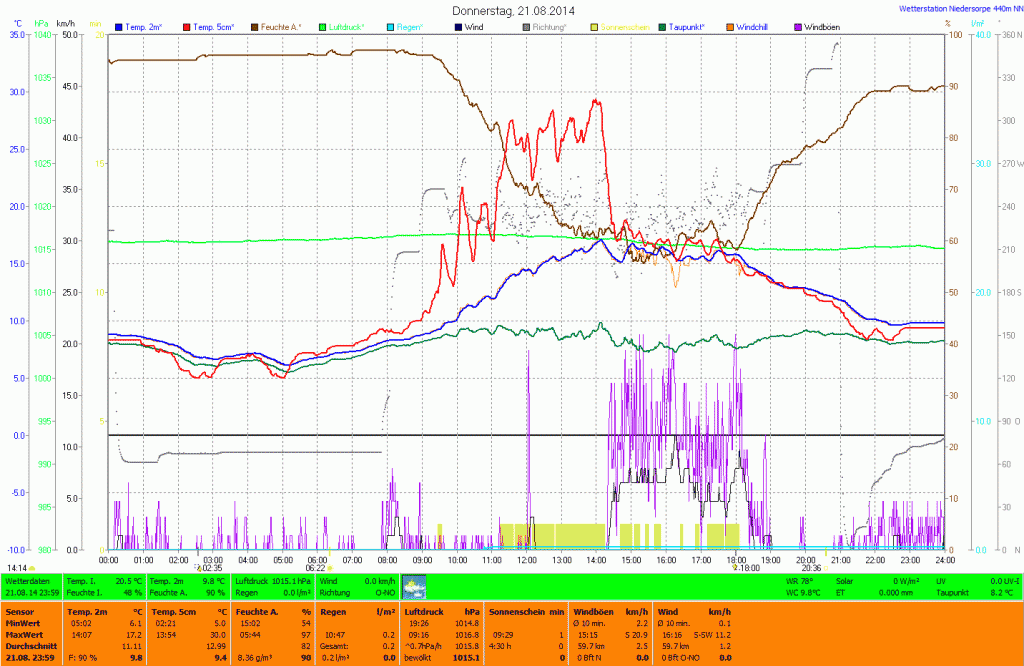This screenshot has width=1024, height=666.
Task: Click the 12:00 time axis label
Action: tap(527, 560)
